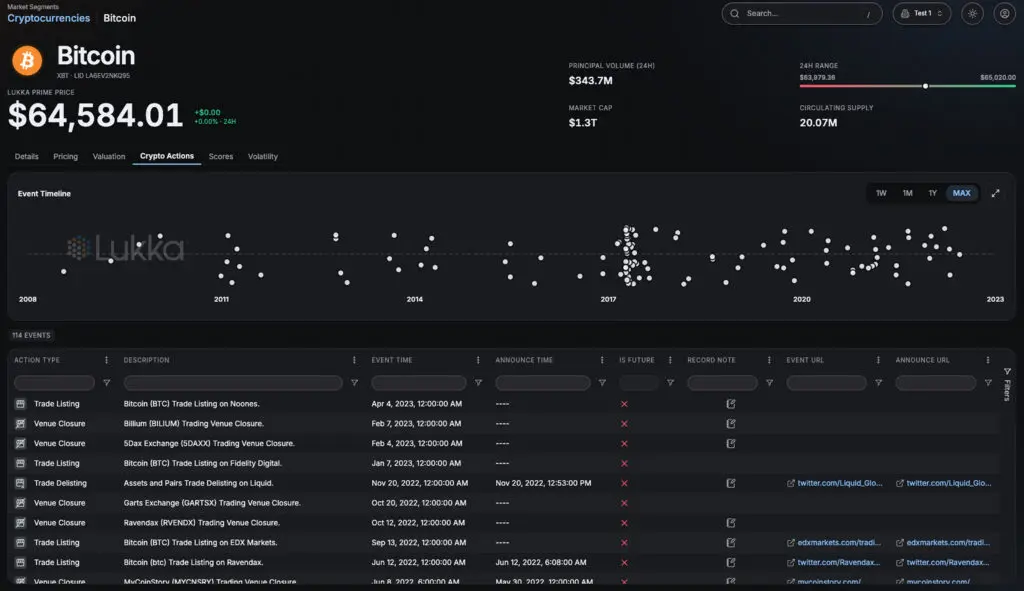Click the Bitcoin logo icon
This screenshot has height=591, width=1024.
tap(27, 61)
